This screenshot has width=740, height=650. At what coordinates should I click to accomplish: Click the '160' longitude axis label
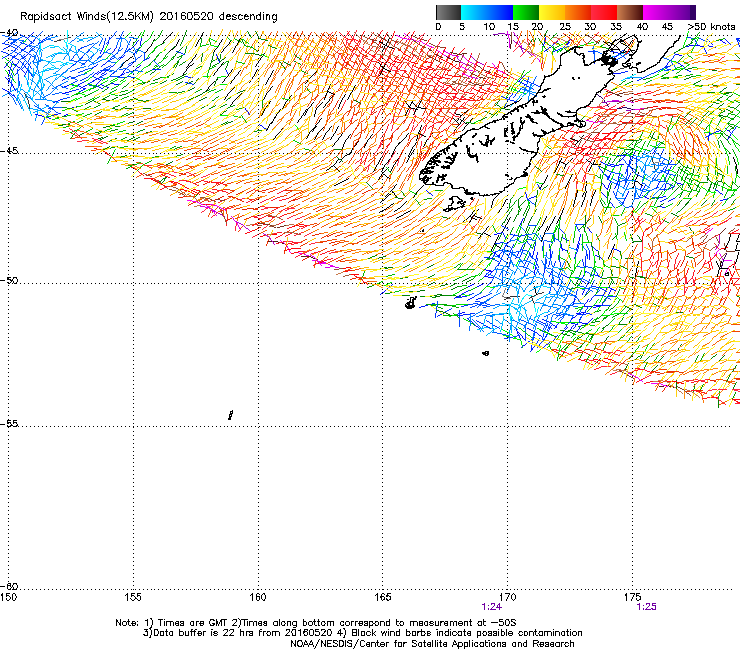[x=258, y=598]
